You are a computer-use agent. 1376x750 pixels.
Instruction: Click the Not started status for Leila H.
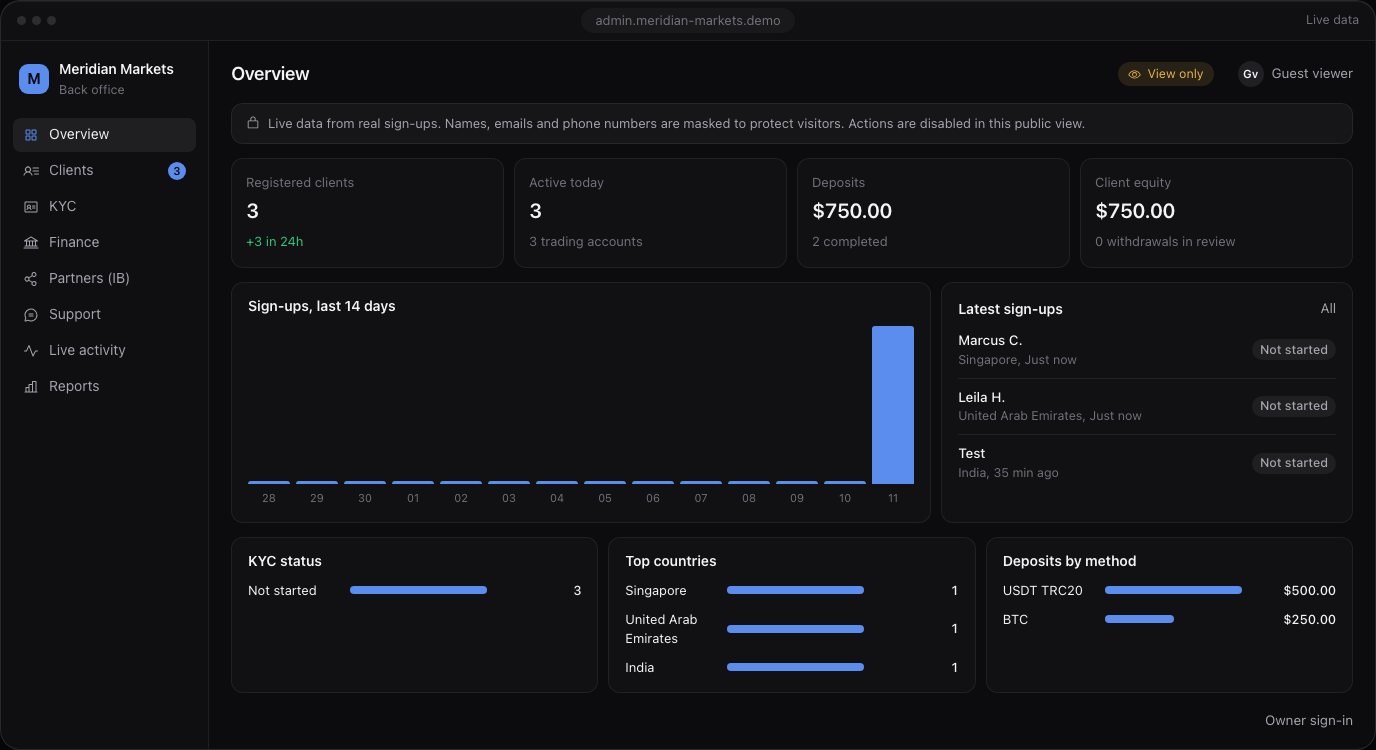point(1294,406)
